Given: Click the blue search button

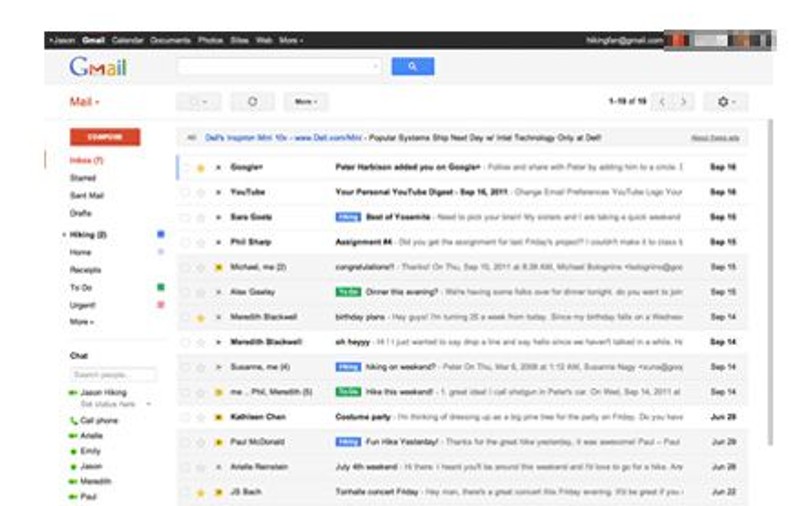Looking at the screenshot, I should coord(413,66).
